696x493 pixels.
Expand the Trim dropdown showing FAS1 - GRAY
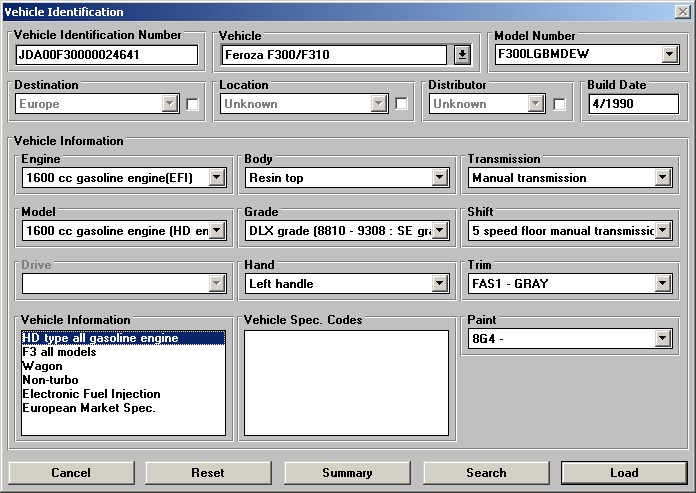pos(662,284)
